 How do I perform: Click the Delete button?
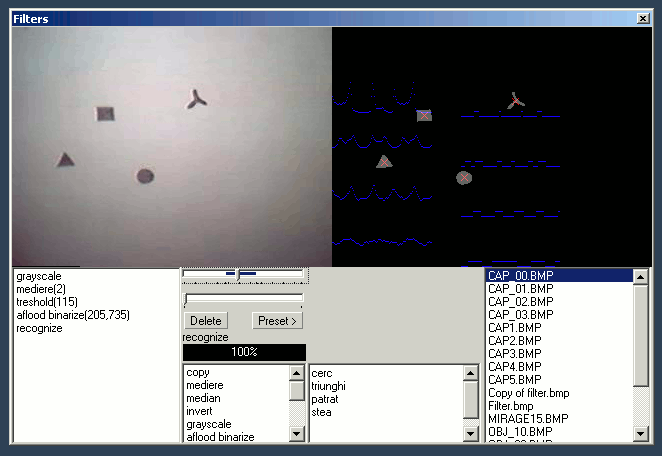pyautogui.click(x=206, y=321)
